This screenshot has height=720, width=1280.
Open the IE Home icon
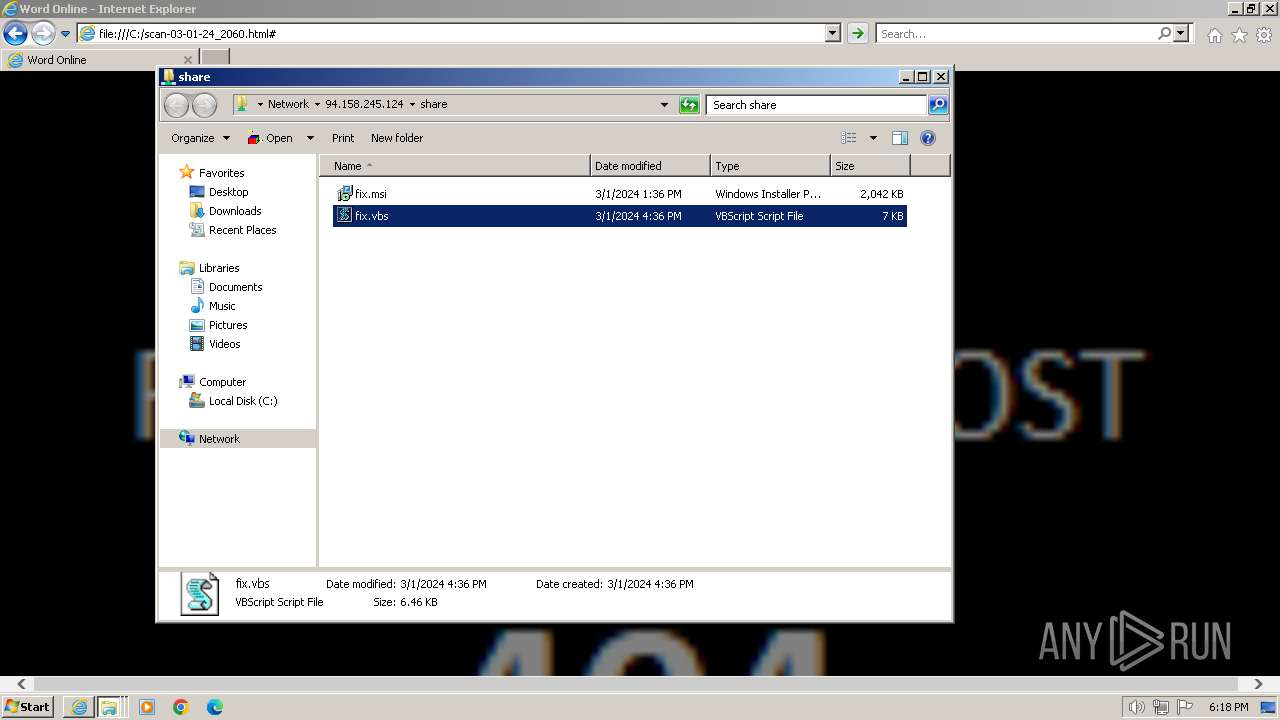pyautogui.click(x=1214, y=35)
